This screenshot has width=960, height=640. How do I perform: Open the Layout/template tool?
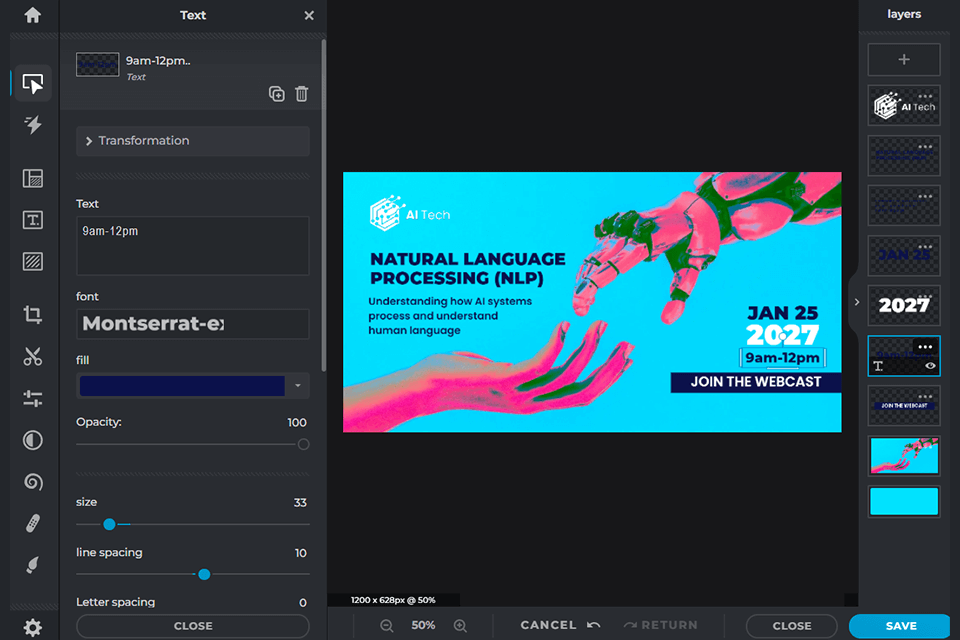[x=32, y=178]
